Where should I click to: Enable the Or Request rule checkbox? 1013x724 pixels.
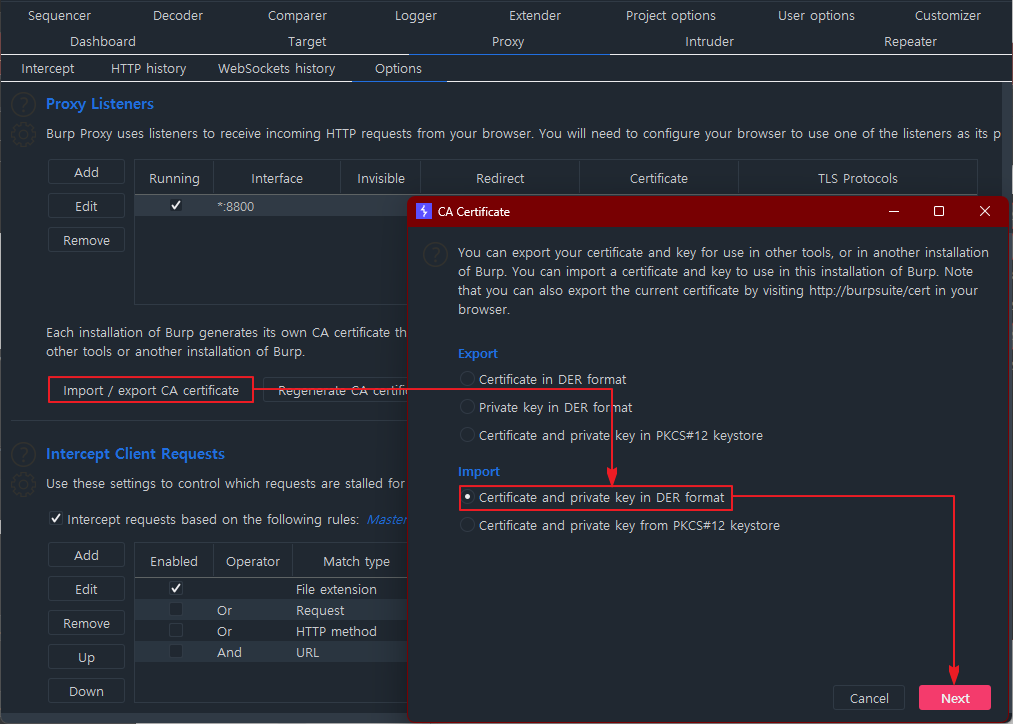pyautogui.click(x=176, y=609)
